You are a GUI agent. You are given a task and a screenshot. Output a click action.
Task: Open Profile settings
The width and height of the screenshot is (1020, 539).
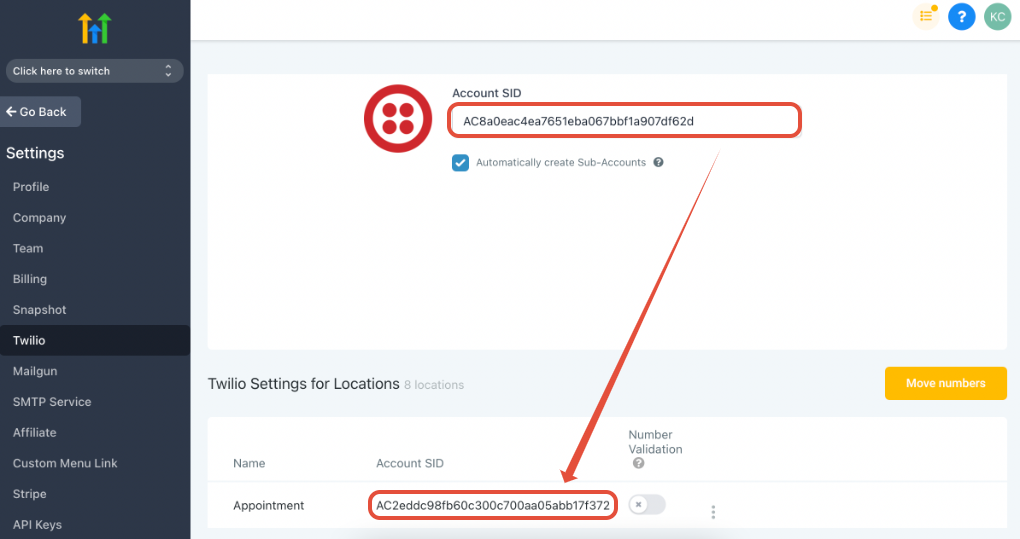pos(31,187)
